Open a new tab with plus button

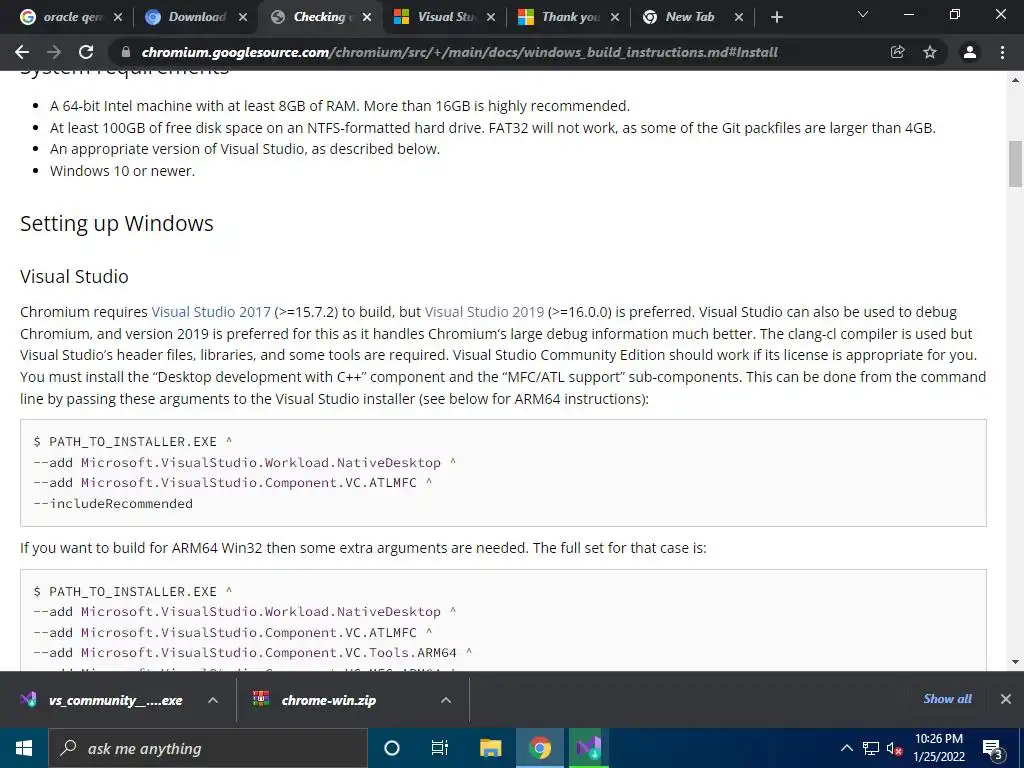pyautogui.click(x=776, y=17)
